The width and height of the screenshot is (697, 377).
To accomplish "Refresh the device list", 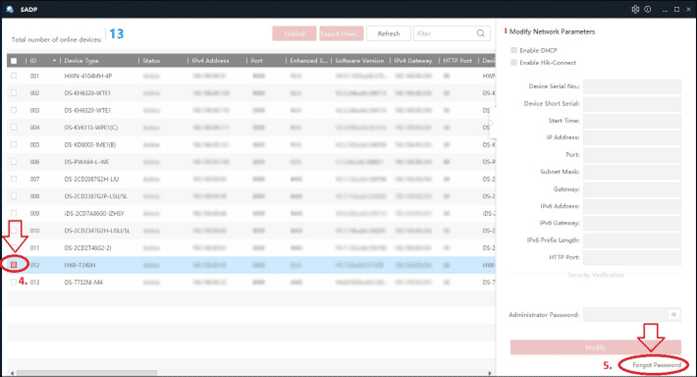I will (x=389, y=33).
